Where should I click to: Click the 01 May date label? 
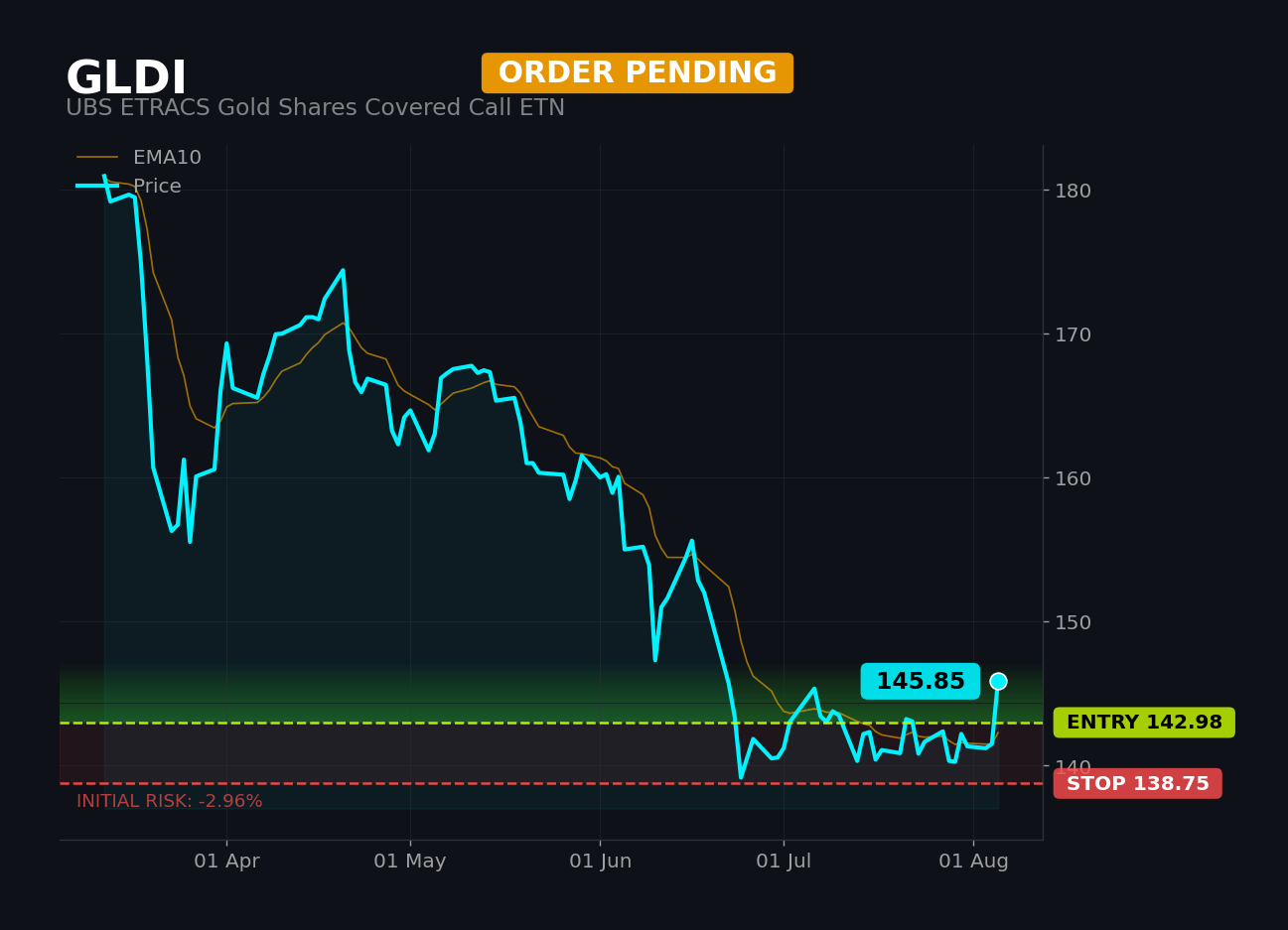pyautogui.click(x=410, y=862)
